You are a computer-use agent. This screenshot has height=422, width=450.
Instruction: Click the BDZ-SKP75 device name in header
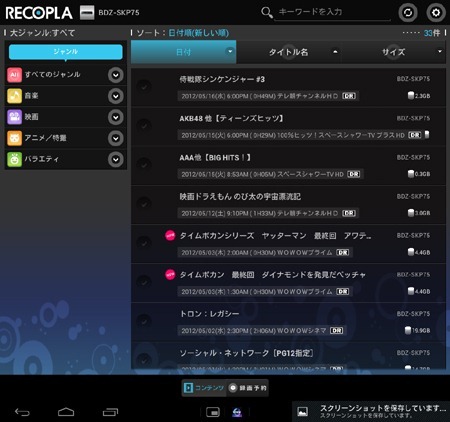(x=119, y=13)
